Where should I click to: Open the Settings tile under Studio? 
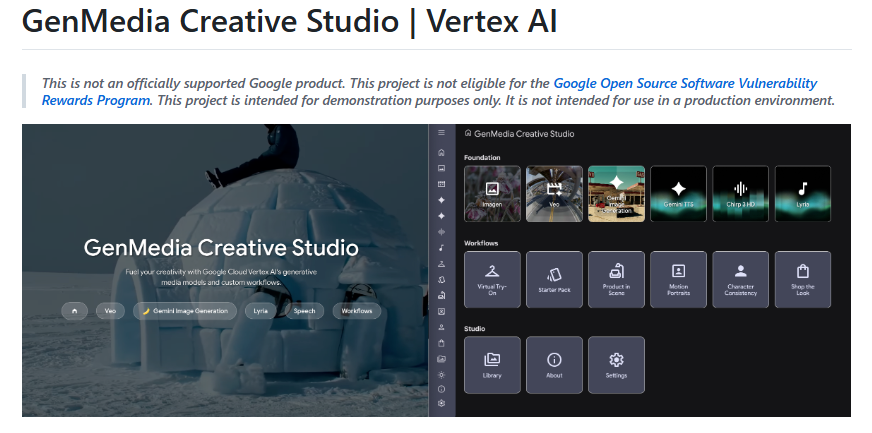[616, 365]
